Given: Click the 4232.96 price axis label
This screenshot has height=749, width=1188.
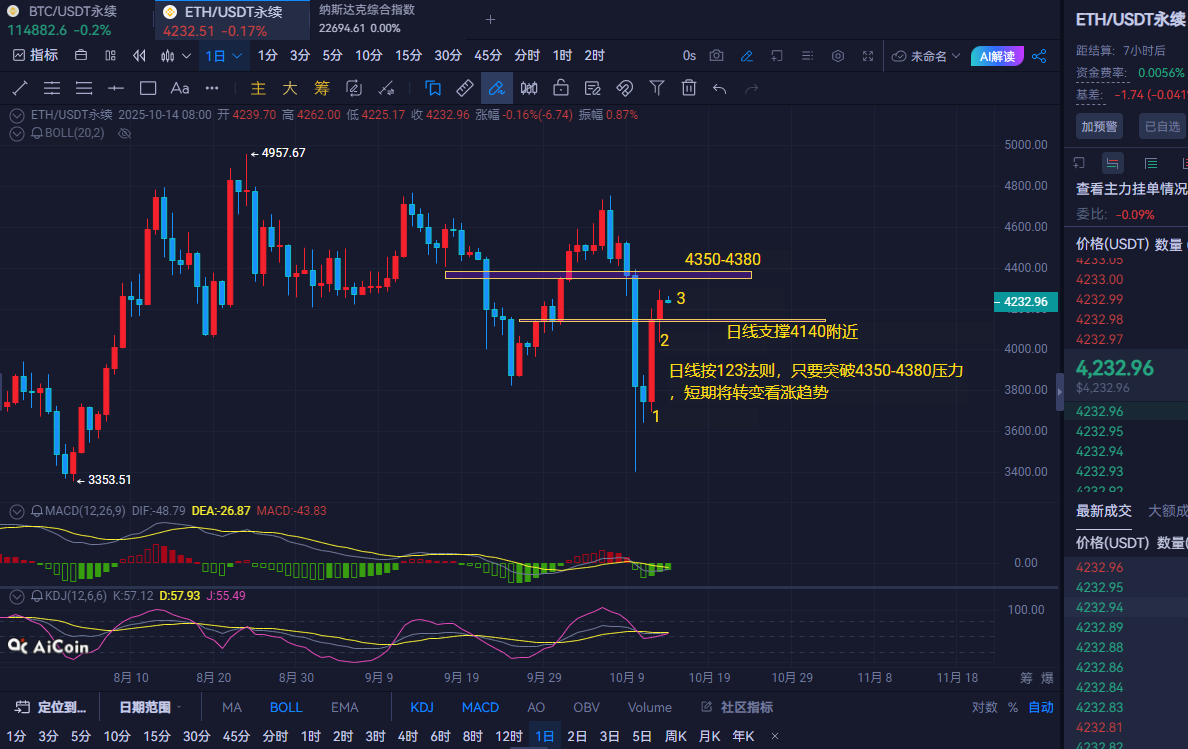Looking at the screenshot, I should coord(1025,302).
